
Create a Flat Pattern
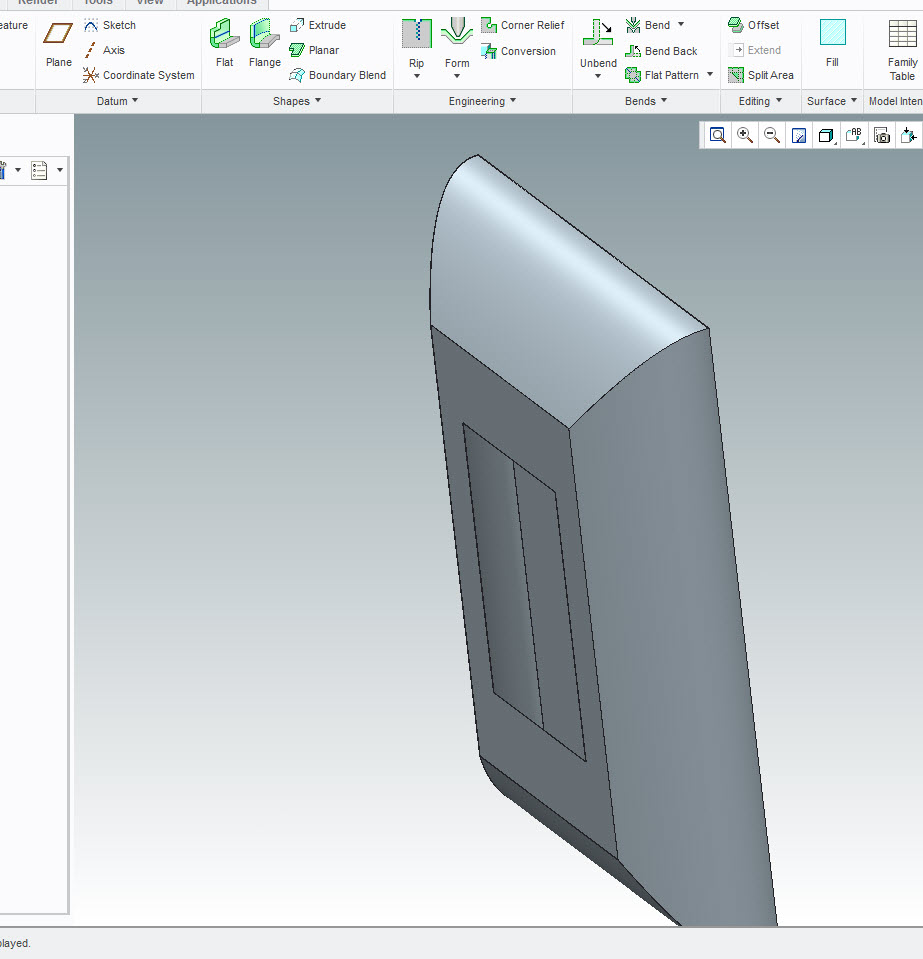click(662, 75)
